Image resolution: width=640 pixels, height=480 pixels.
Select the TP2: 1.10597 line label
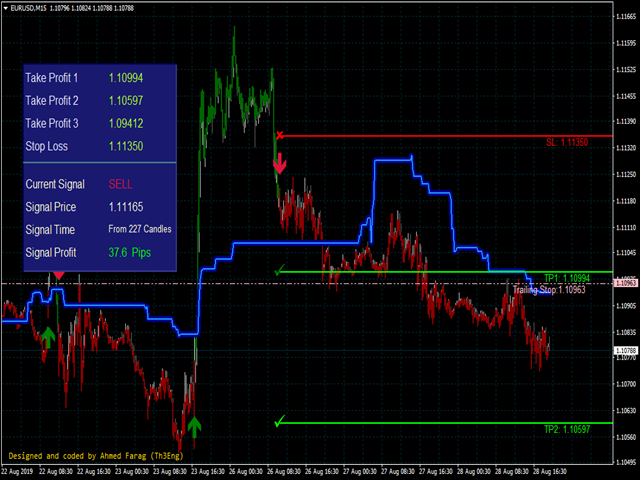[567, 429]
